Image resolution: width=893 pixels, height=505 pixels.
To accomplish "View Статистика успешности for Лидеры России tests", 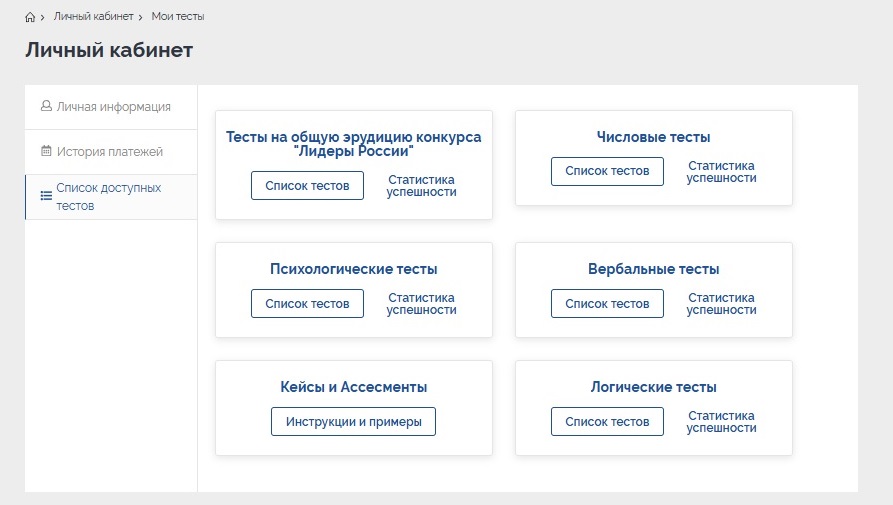I will pyautogui.click(x=421, y=186).
